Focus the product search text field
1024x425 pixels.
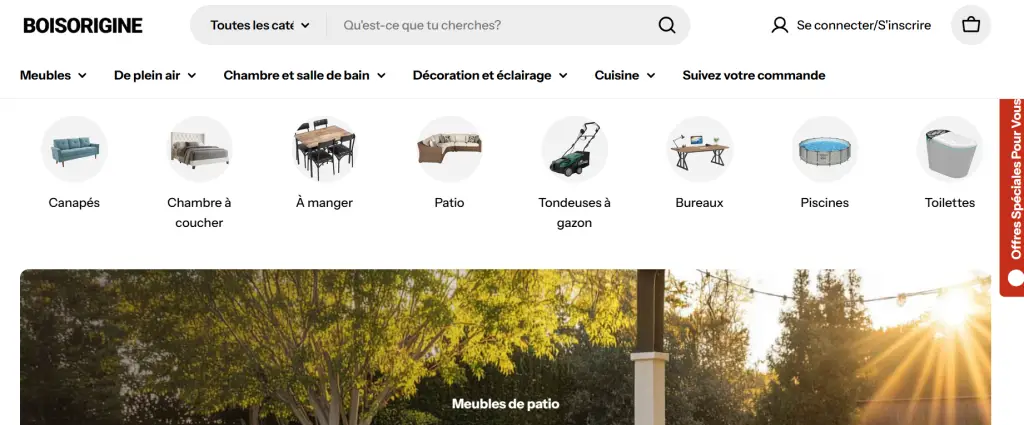coord(490,25)
